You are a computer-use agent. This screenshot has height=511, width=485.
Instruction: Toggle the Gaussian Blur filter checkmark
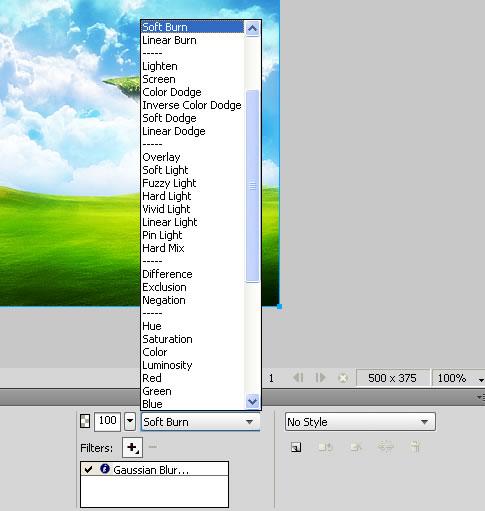(x=88, y=470)
